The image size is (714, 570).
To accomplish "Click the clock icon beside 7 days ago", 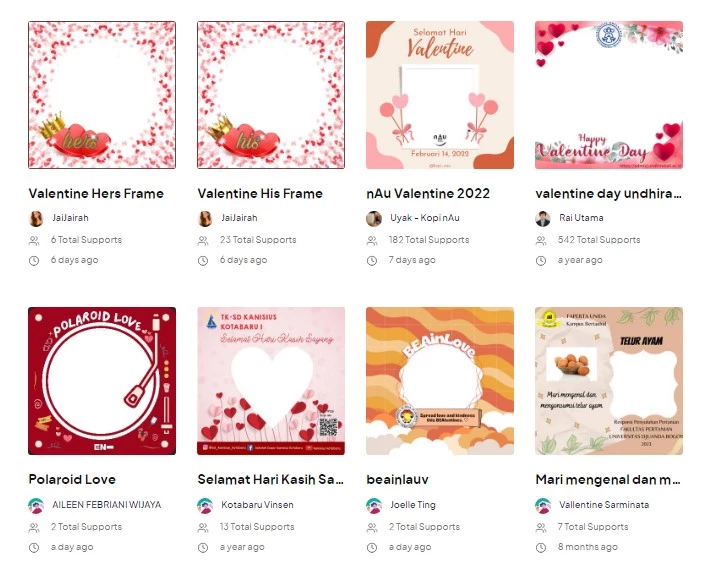I will (372, 261).
